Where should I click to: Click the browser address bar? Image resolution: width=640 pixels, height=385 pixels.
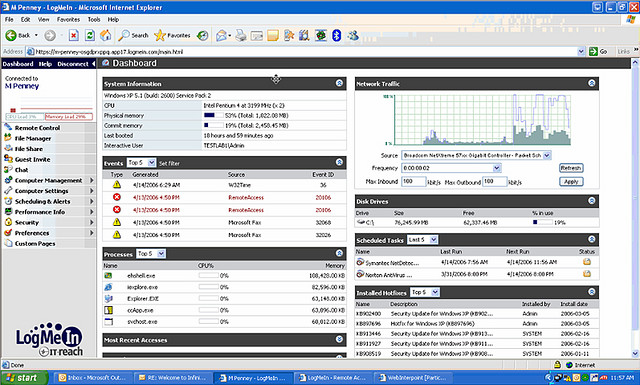click(x=306, y=51)
